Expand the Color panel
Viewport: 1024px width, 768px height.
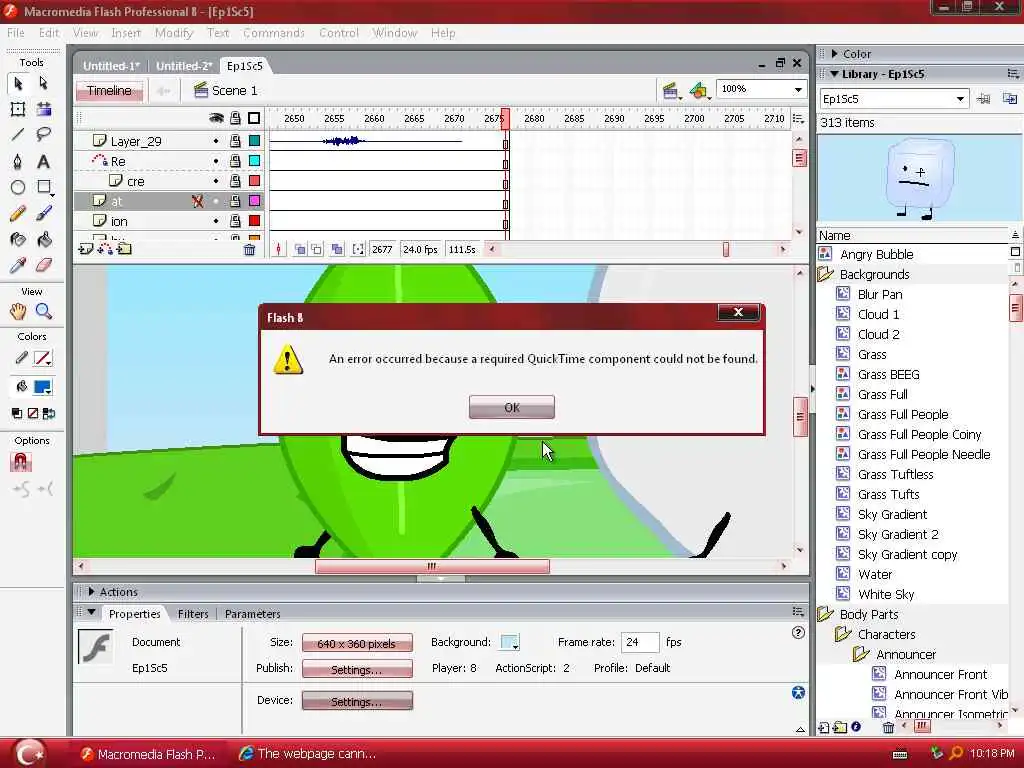point(834,54)
